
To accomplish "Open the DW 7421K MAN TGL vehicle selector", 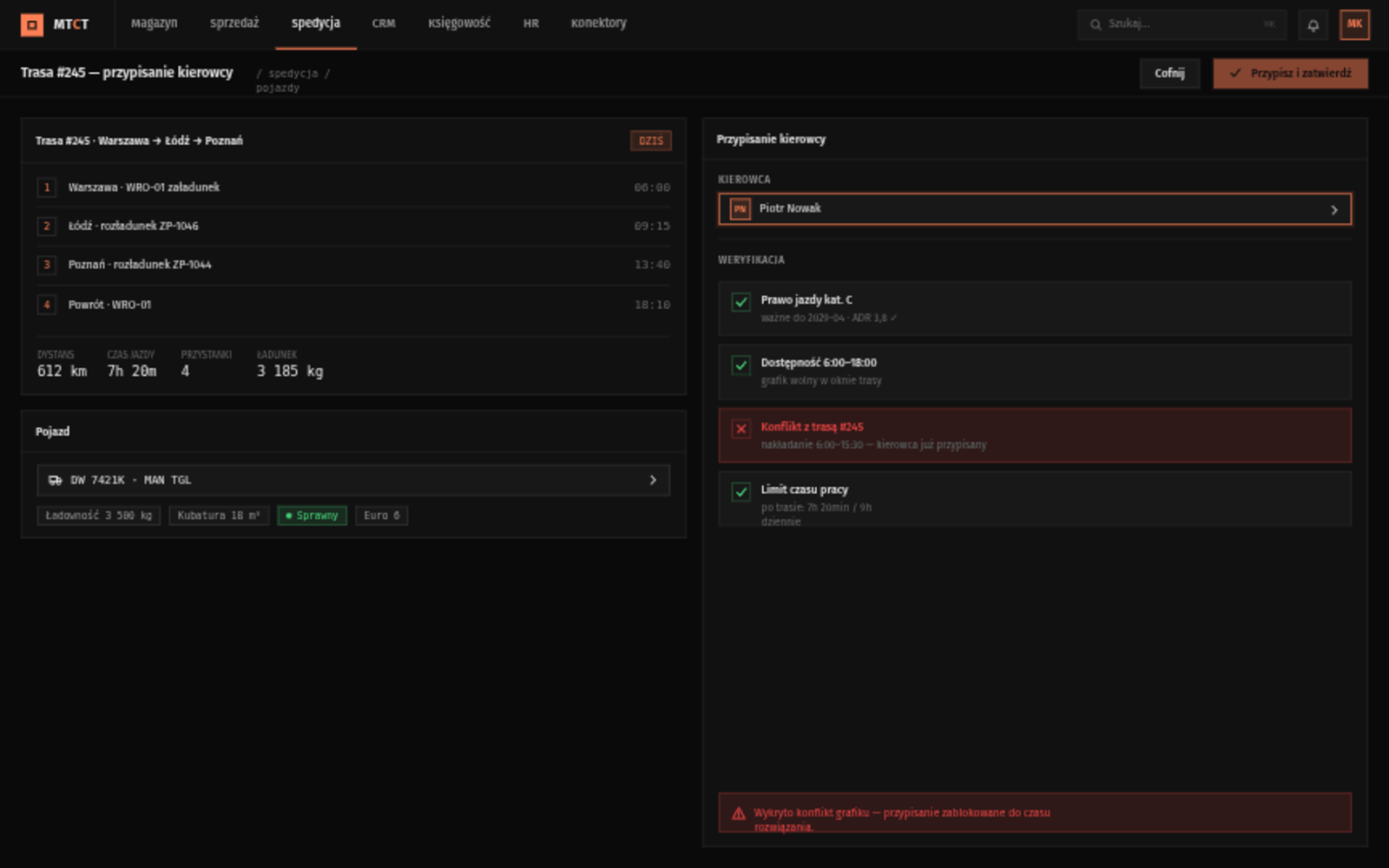I will pyautogui.click(x=353, y=480).
